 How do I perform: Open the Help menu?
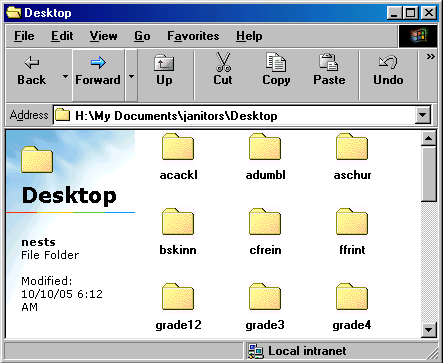[x=249, y=36]
